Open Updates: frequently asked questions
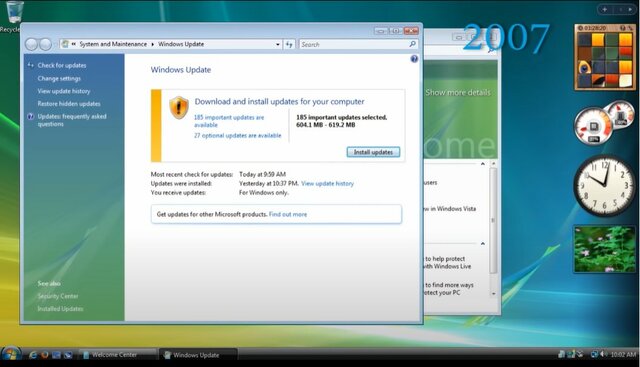Image resolution: width=640 pixels, height=367 pixels. pyautogui.click(x=72, y=120)
